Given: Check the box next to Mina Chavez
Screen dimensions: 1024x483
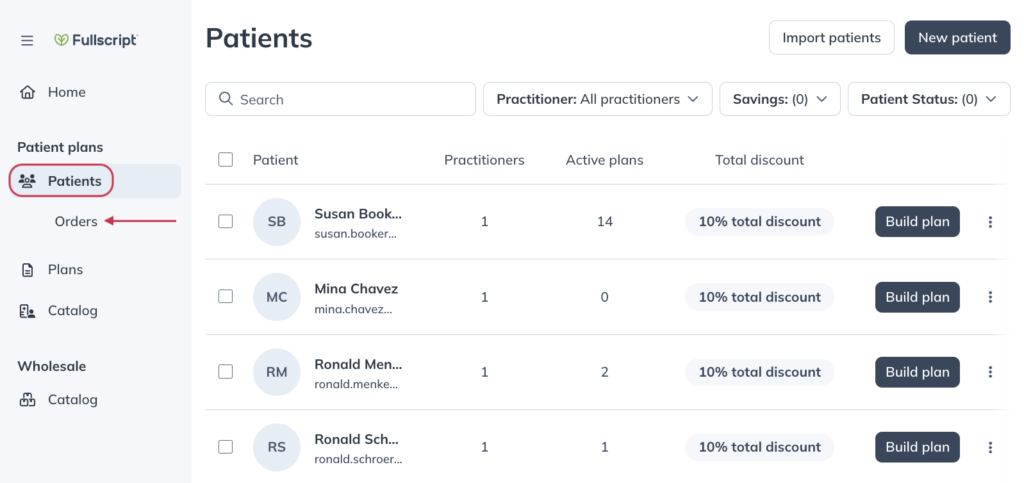Looking at the screenshot, I should point(225,296).
